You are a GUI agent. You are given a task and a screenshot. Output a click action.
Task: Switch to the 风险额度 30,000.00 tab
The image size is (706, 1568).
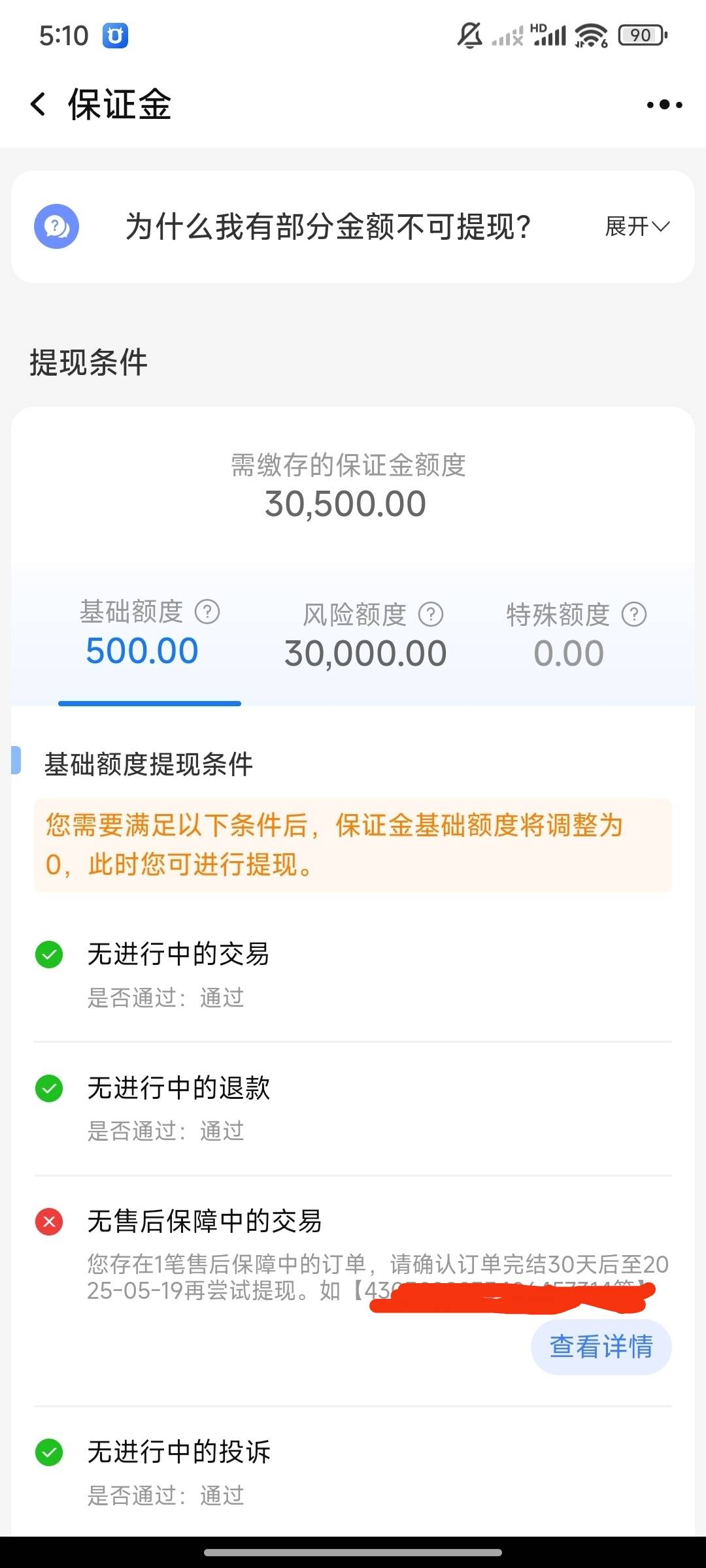366,635
